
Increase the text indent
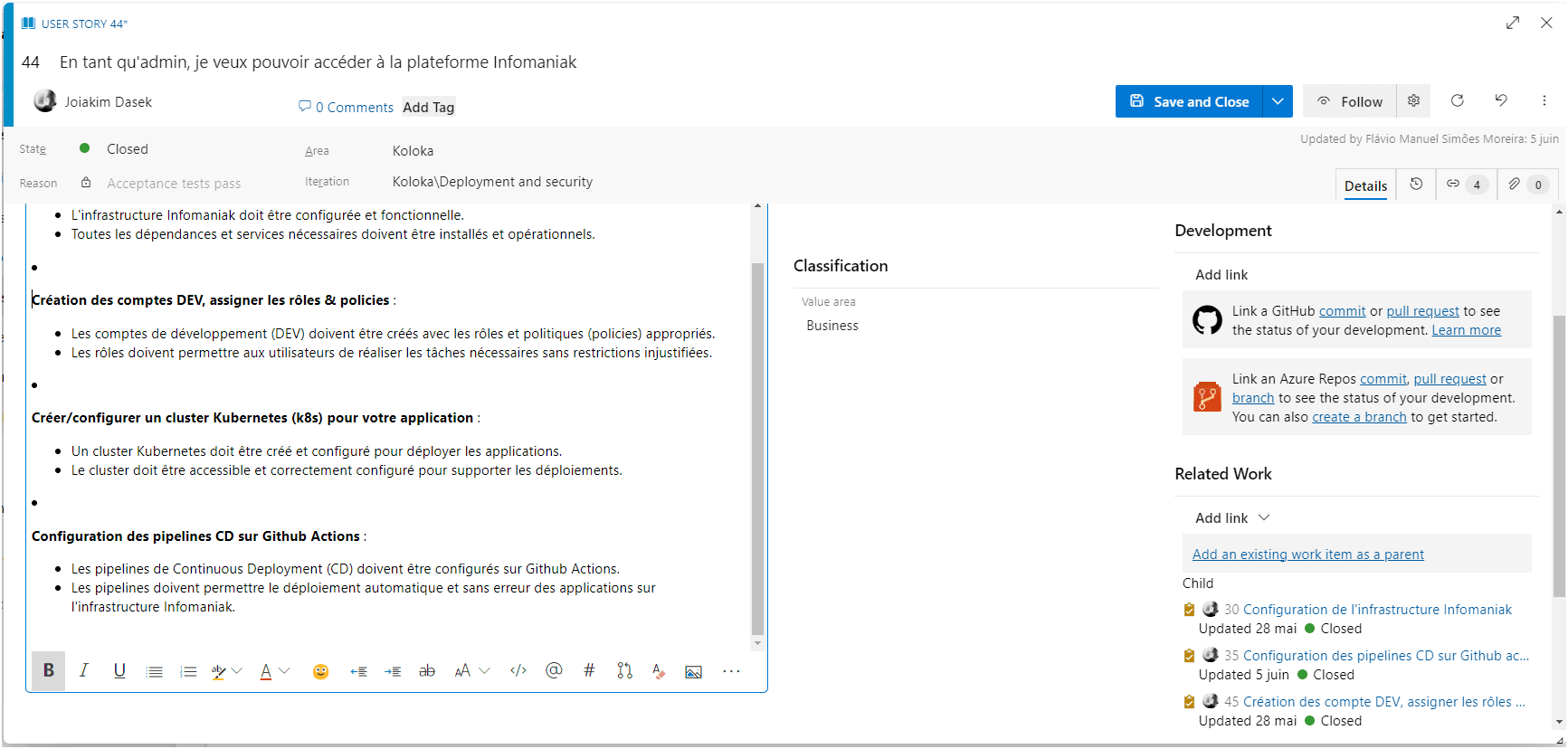pos(393,671)
